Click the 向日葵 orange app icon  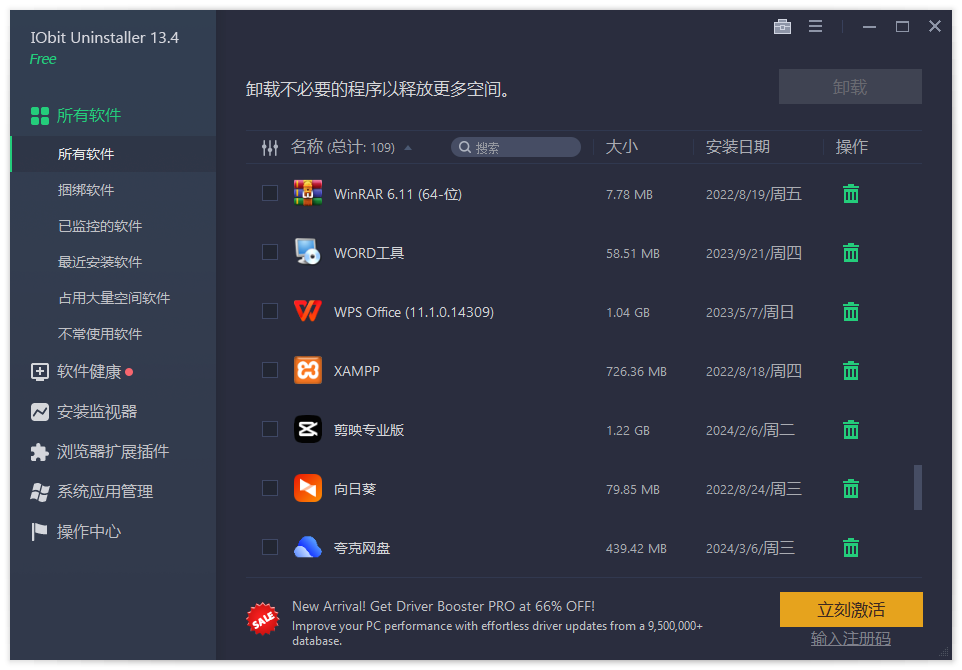(308, 488)
